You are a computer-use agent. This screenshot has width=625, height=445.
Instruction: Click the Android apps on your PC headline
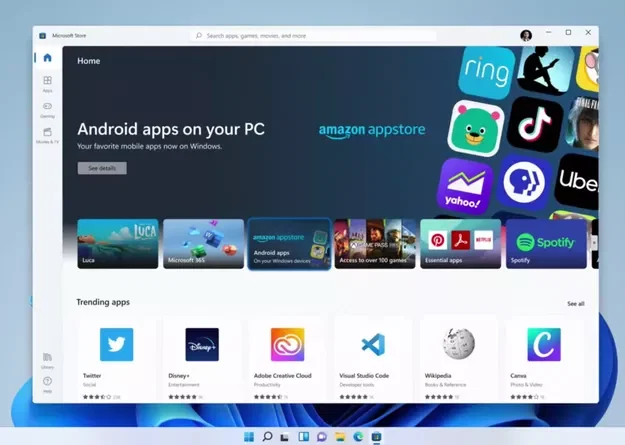tap(171, 129)
